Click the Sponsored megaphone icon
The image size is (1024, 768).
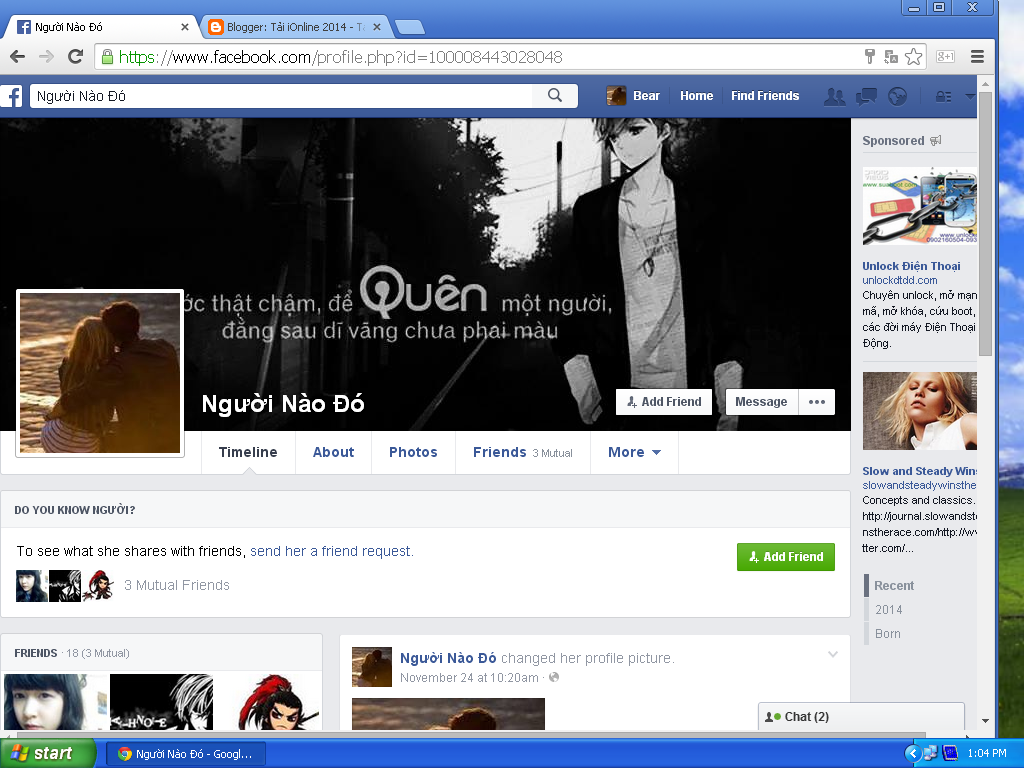click(936, 140)
